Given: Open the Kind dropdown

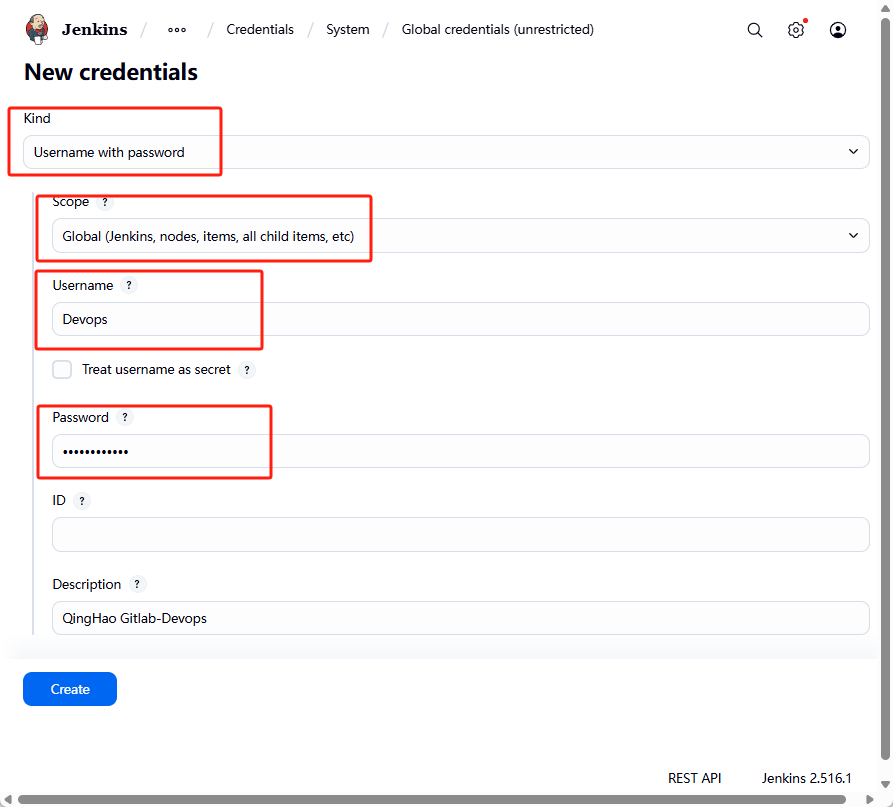Looking at the screenshot, I should pos(446,152).
